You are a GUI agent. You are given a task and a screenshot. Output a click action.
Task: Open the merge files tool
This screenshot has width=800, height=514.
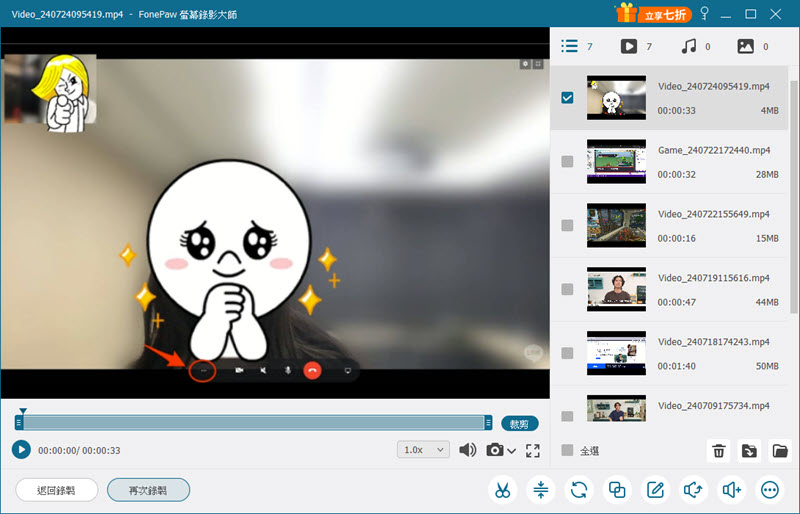coord(617,490)
